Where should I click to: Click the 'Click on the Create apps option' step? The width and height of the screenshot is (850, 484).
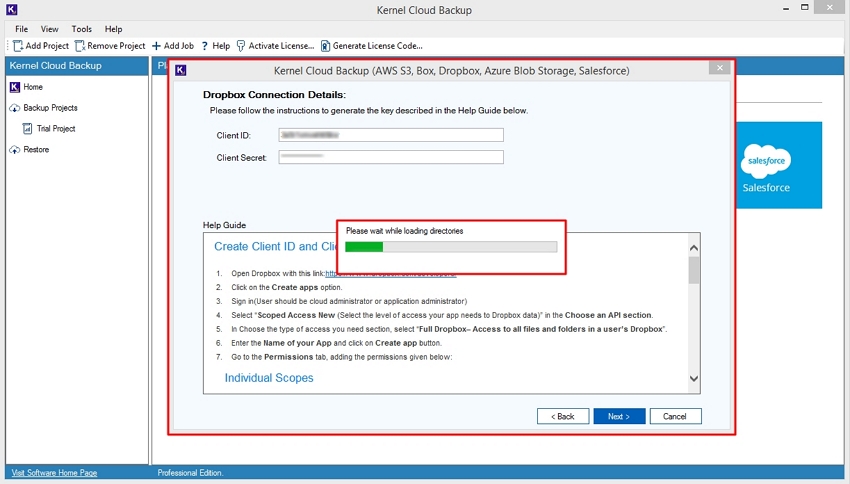coord(287,287)
